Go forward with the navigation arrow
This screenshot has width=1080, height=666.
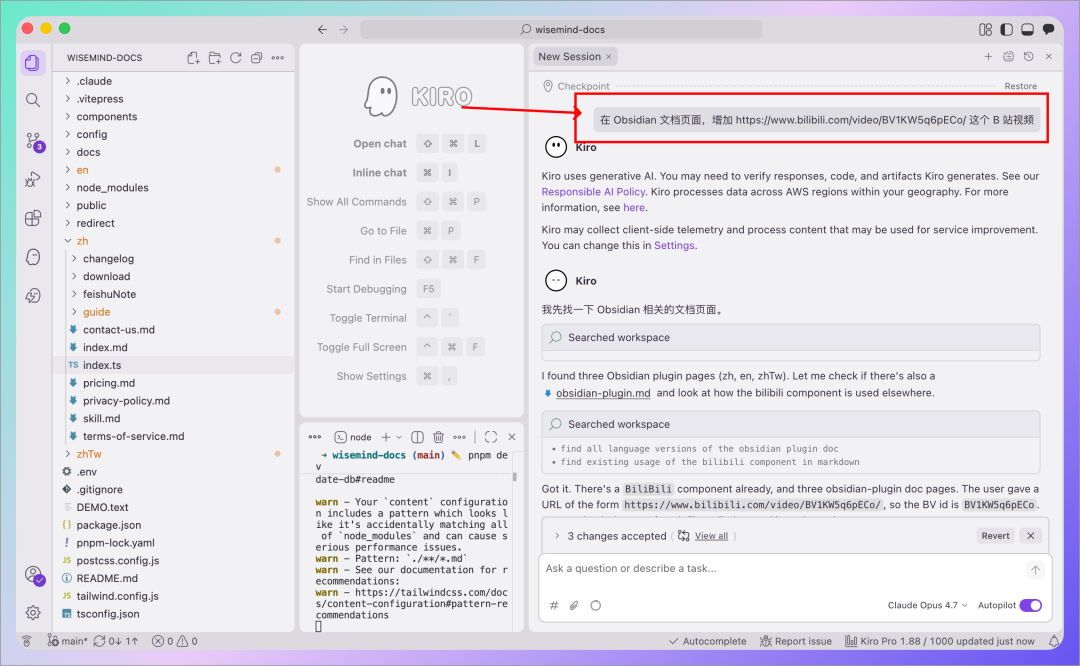coord(344,30)
